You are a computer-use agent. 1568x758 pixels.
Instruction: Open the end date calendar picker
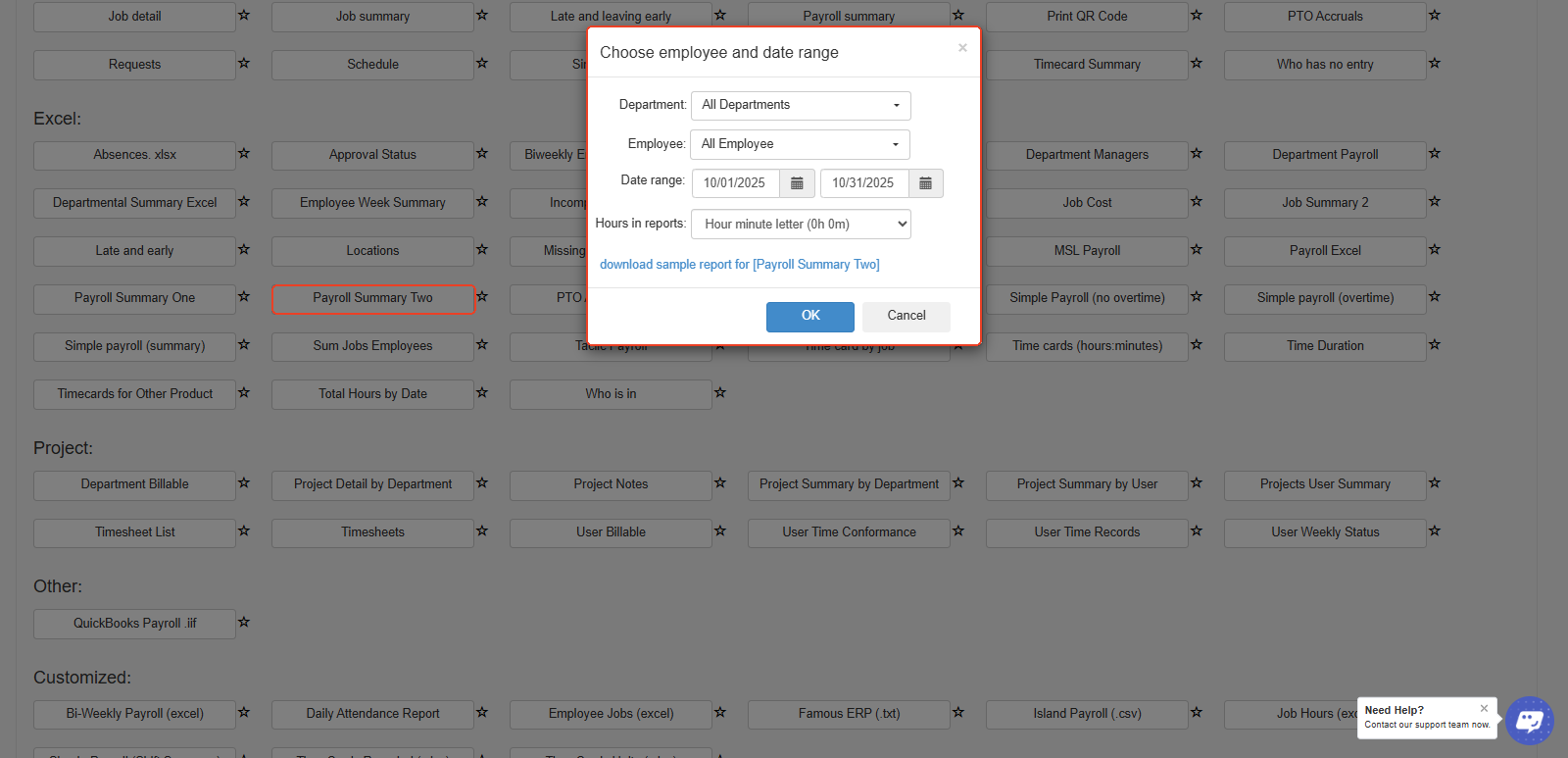(925, 183)
